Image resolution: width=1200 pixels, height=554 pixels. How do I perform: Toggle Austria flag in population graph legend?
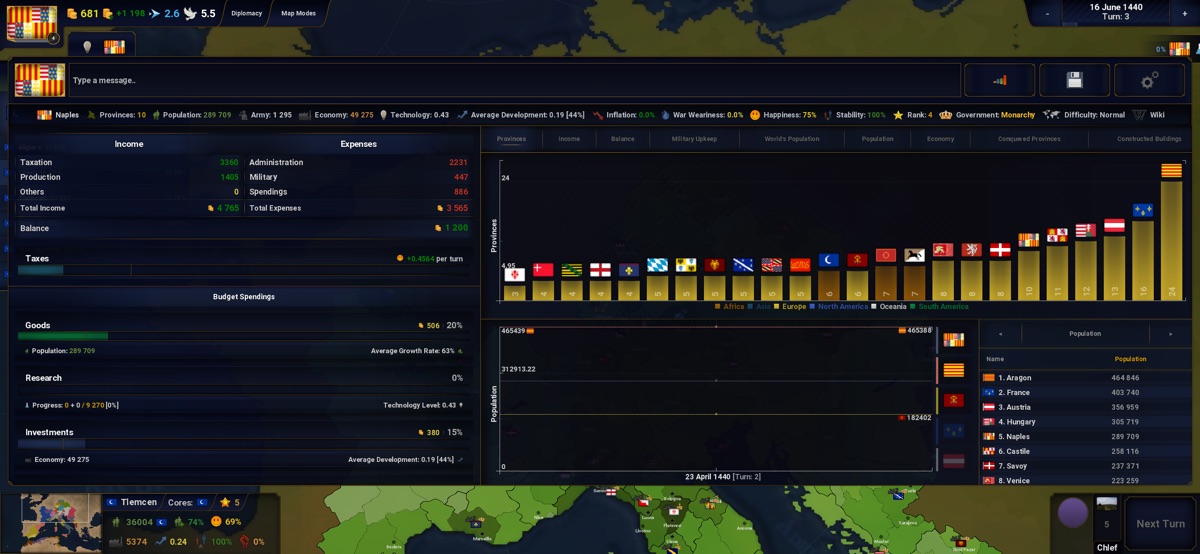953,461
